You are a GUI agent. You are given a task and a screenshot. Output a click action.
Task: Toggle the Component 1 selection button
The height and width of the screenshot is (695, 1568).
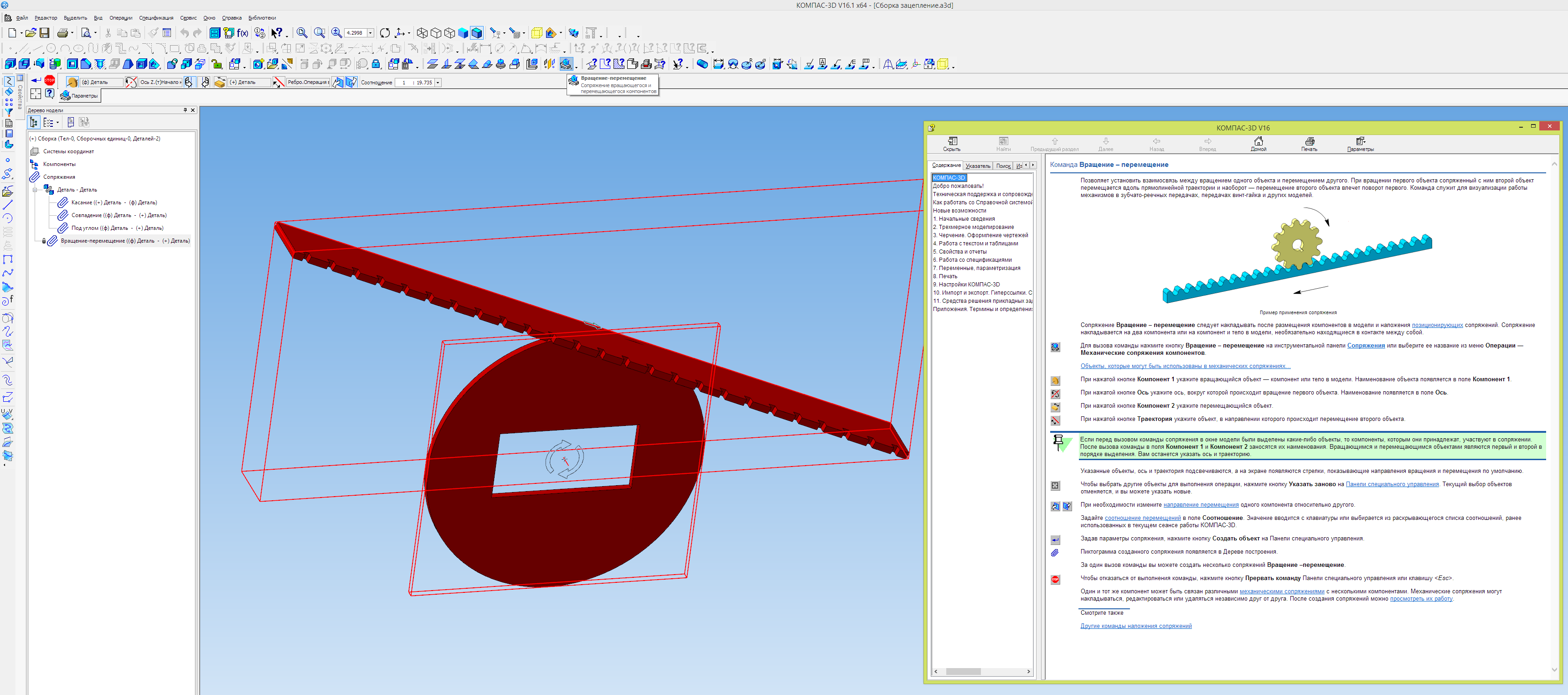[x=72, y=82]
